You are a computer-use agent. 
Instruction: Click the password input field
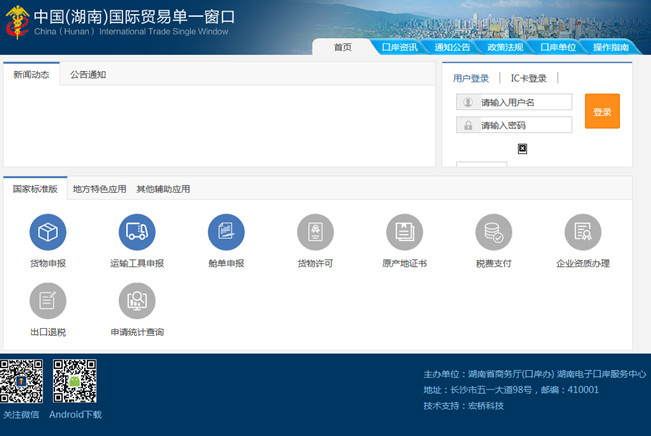point(525,125)
